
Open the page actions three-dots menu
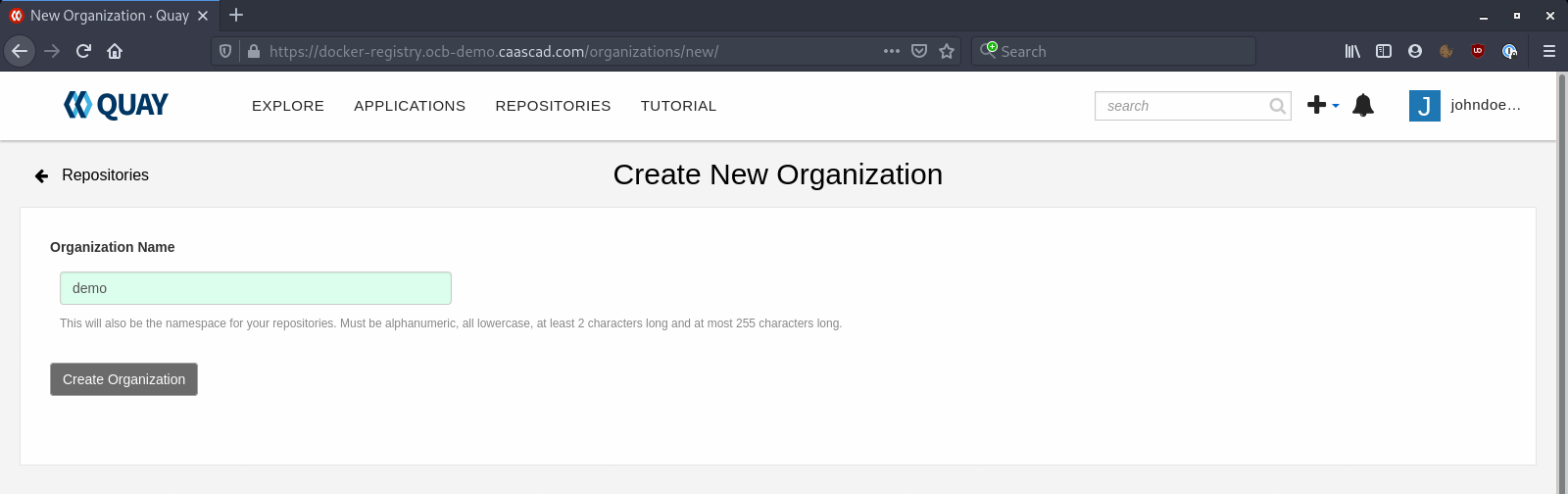(892, 51)
